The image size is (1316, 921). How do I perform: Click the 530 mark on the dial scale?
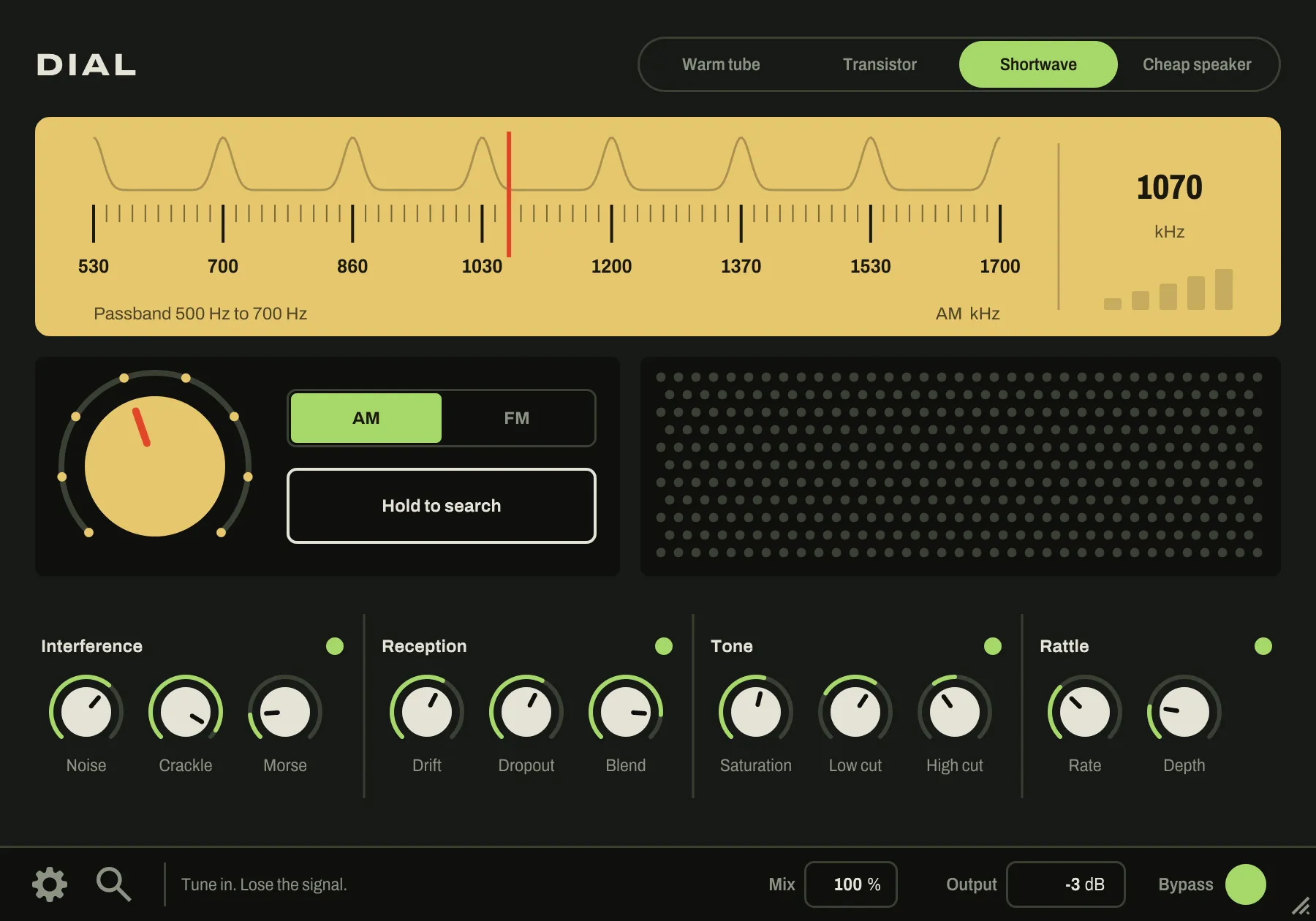(94, 266)
